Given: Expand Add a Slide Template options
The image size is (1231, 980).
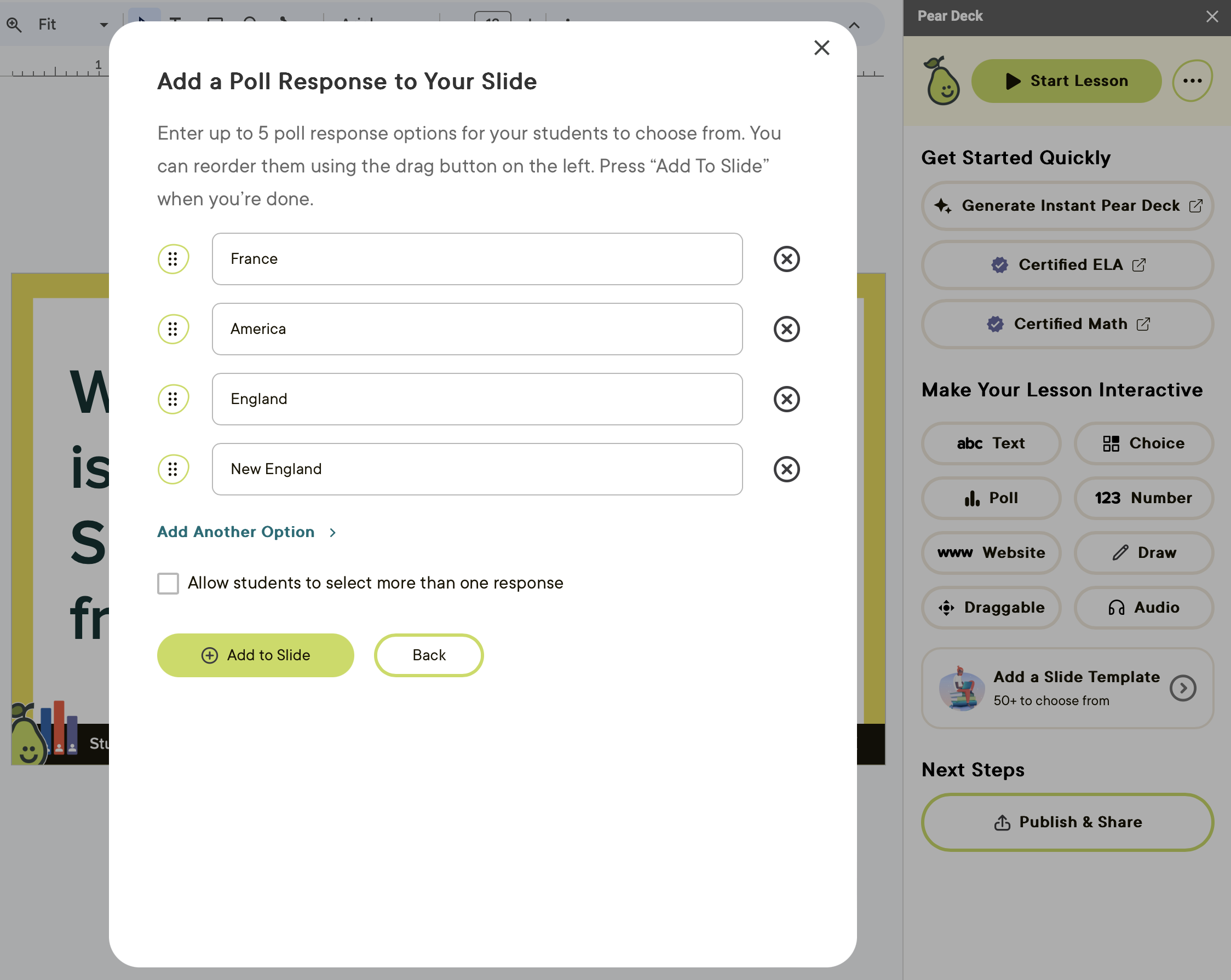Looking at the screenshot, I should coord(1183,688).
